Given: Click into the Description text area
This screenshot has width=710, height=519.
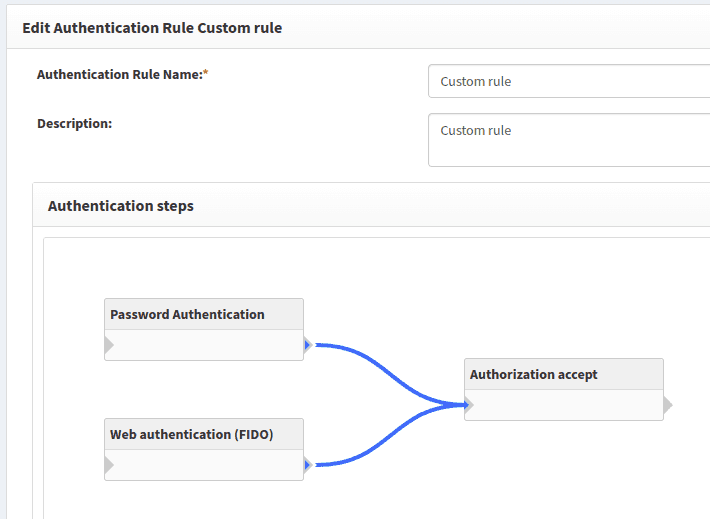Looking at the screenshot, I should pos(568,139).
